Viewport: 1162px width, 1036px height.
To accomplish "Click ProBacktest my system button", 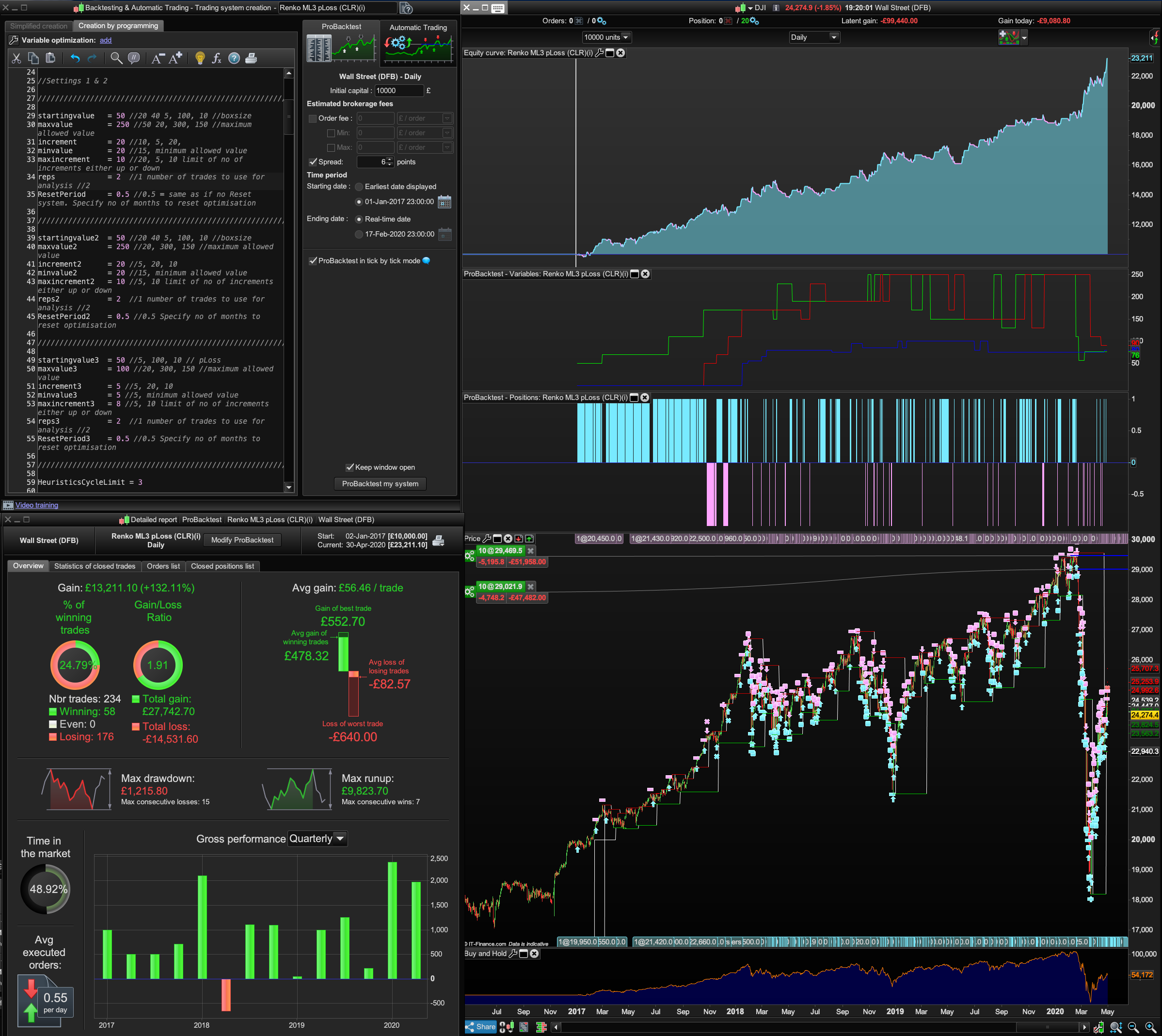I will coord(380,484).
